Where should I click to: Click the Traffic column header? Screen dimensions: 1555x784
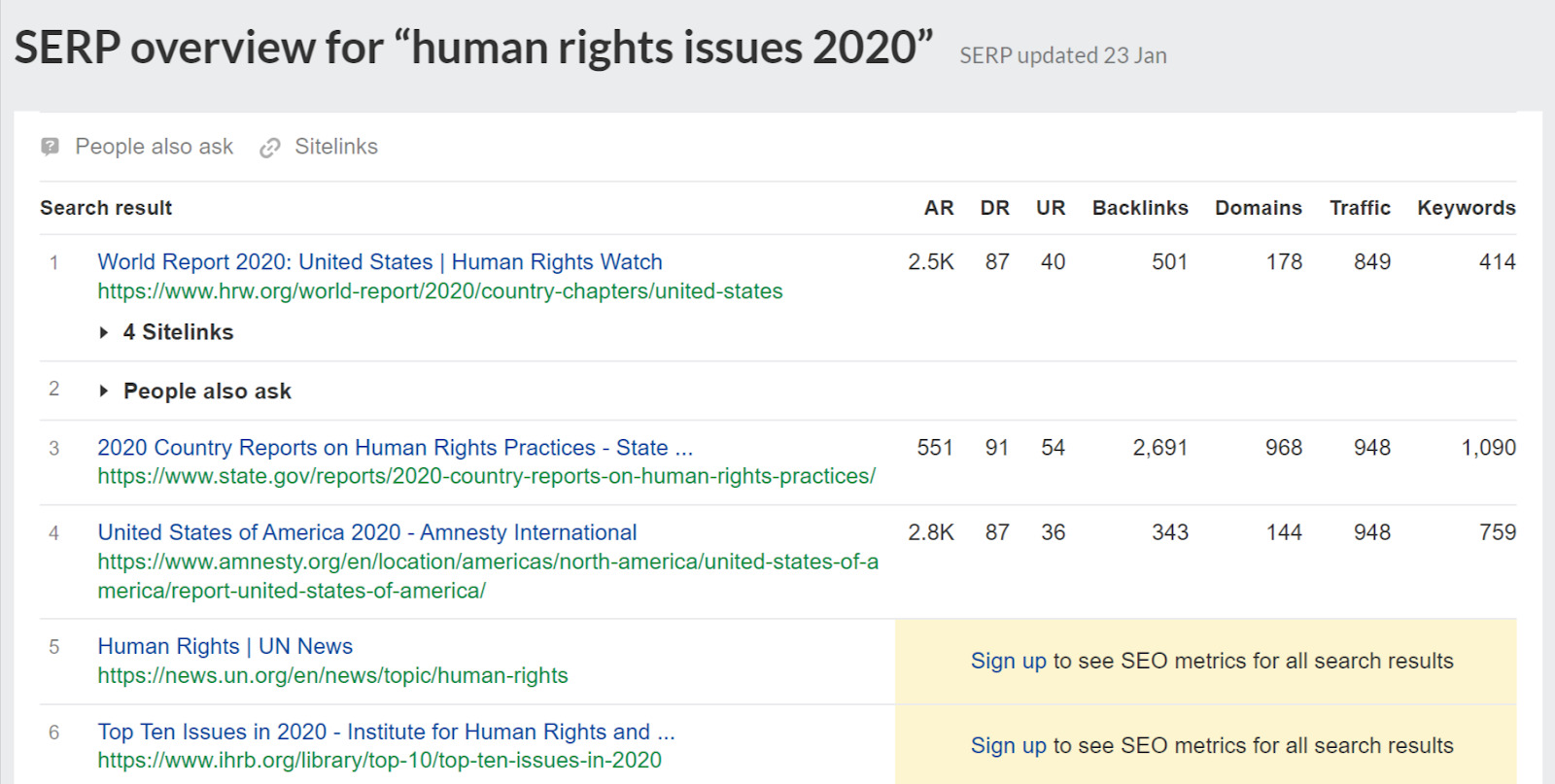tap(1360, 208)
